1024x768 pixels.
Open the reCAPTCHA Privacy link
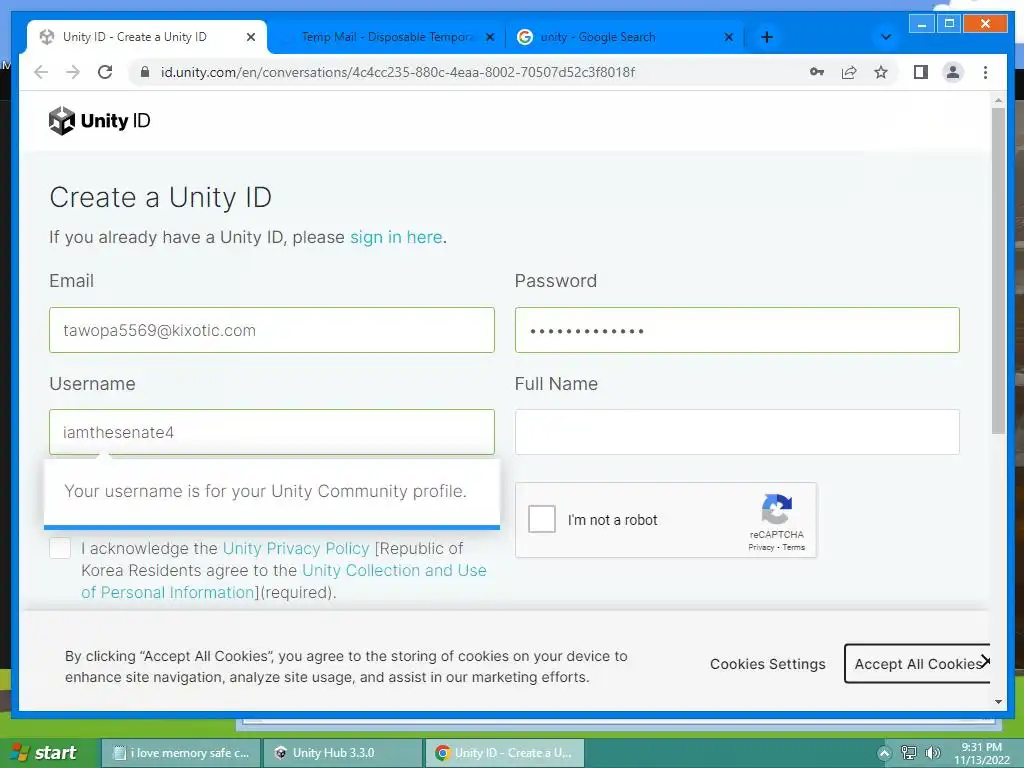tap(761, 547)
